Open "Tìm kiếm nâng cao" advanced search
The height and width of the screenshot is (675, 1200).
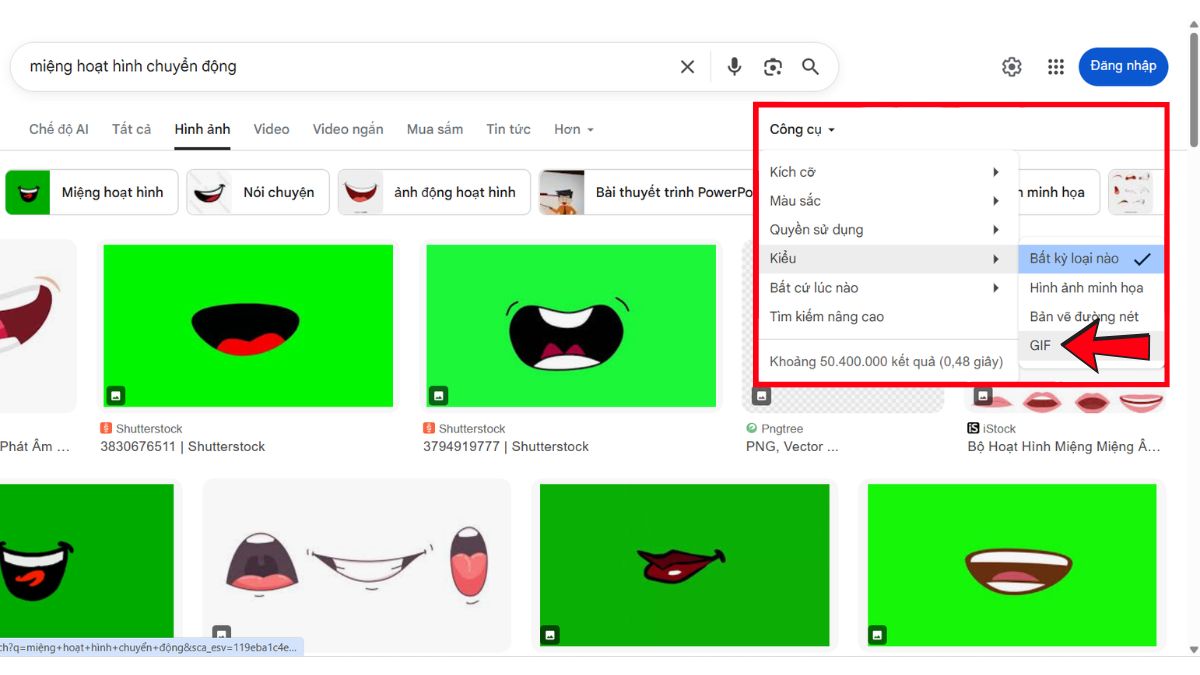826,317
